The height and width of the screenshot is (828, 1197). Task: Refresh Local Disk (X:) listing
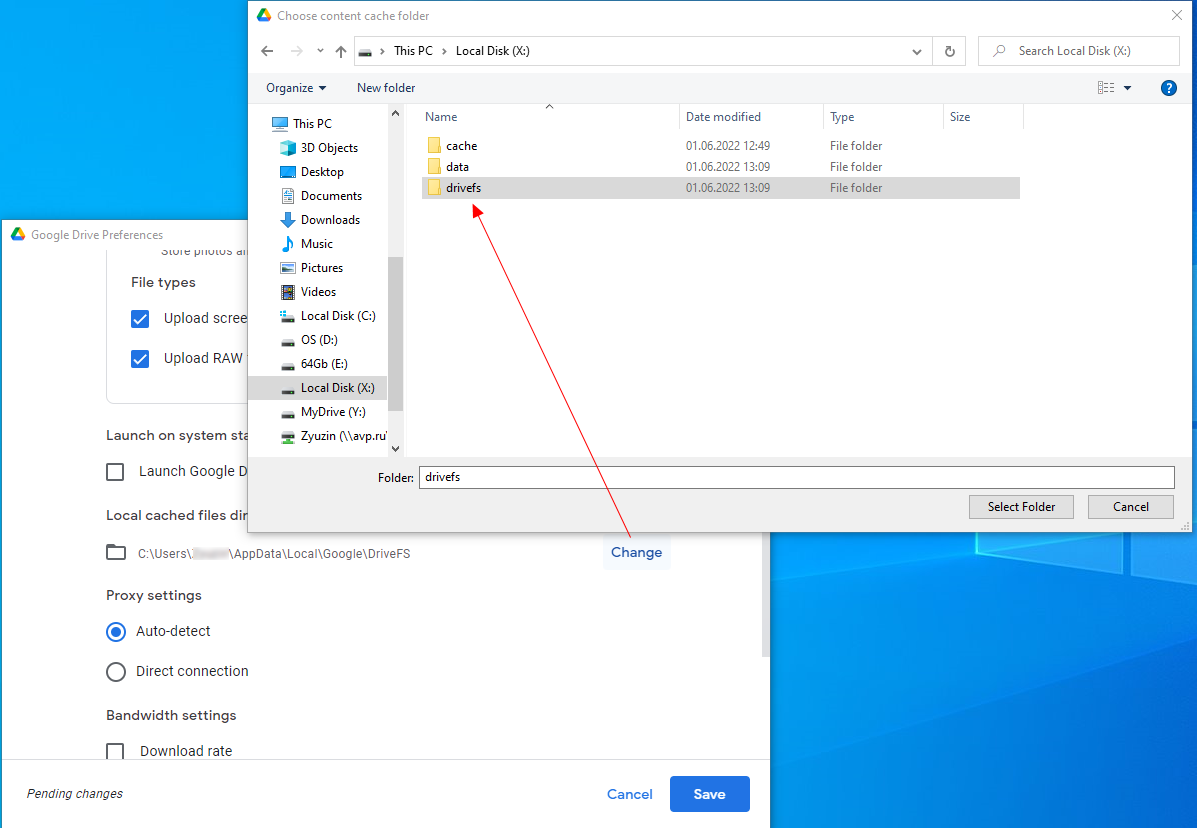click(950, 51)
